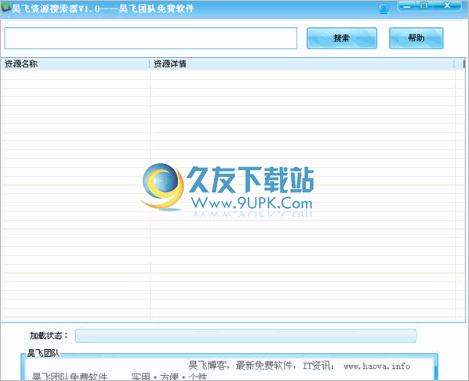Screen dimensions: 469x381
Task: Open the www.haova.info link text
Action: 377,366
